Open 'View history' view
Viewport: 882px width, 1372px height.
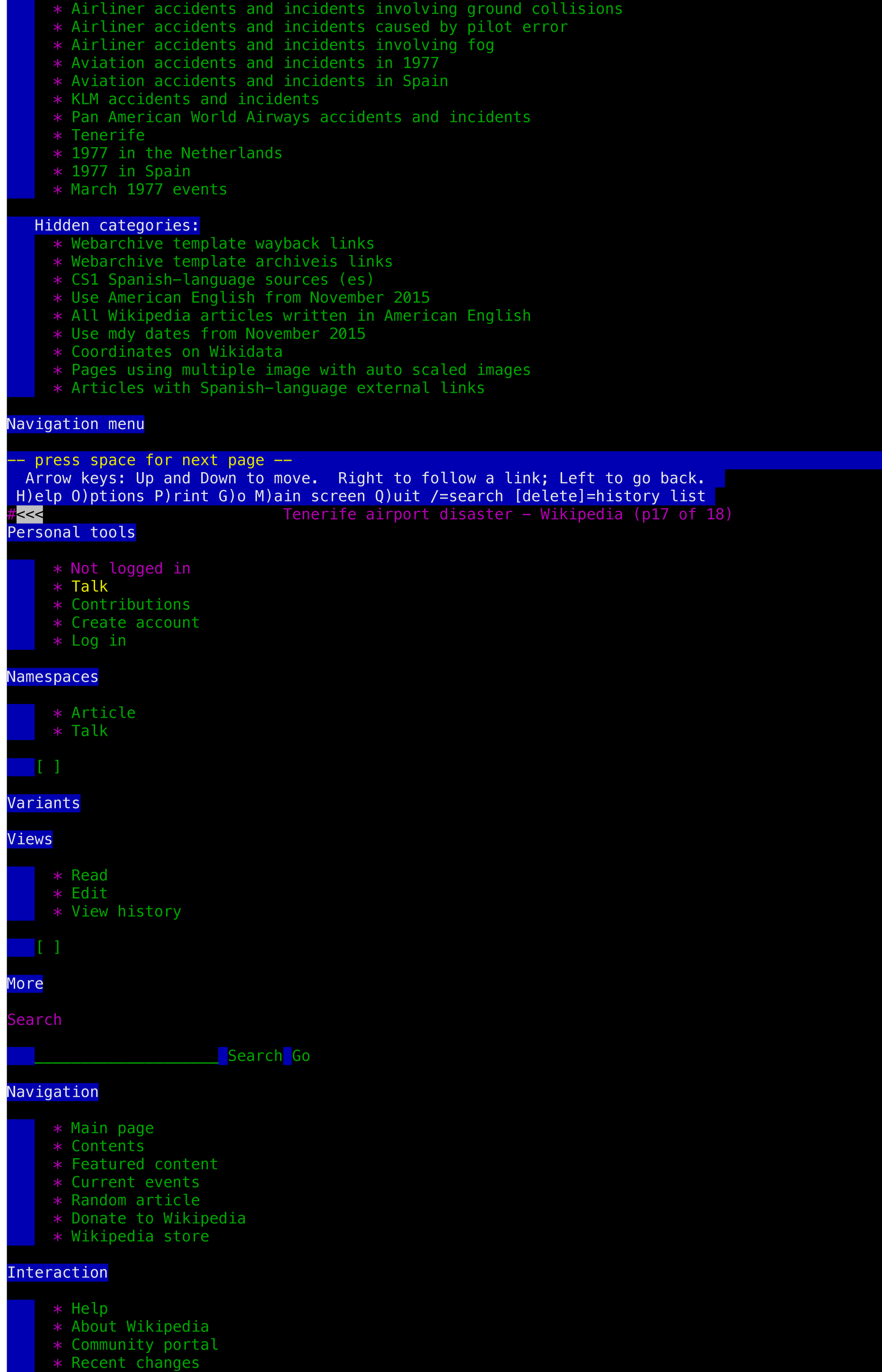[126, 912]
